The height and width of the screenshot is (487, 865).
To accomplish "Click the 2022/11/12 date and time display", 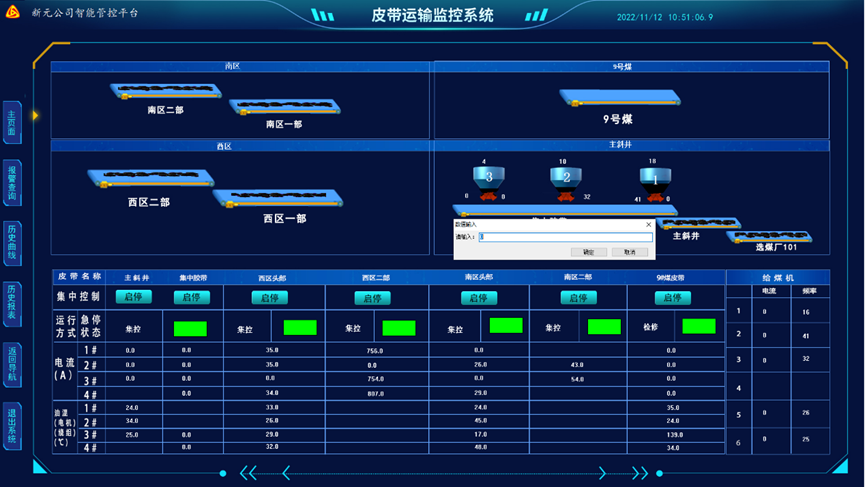I will click(665, 17).
